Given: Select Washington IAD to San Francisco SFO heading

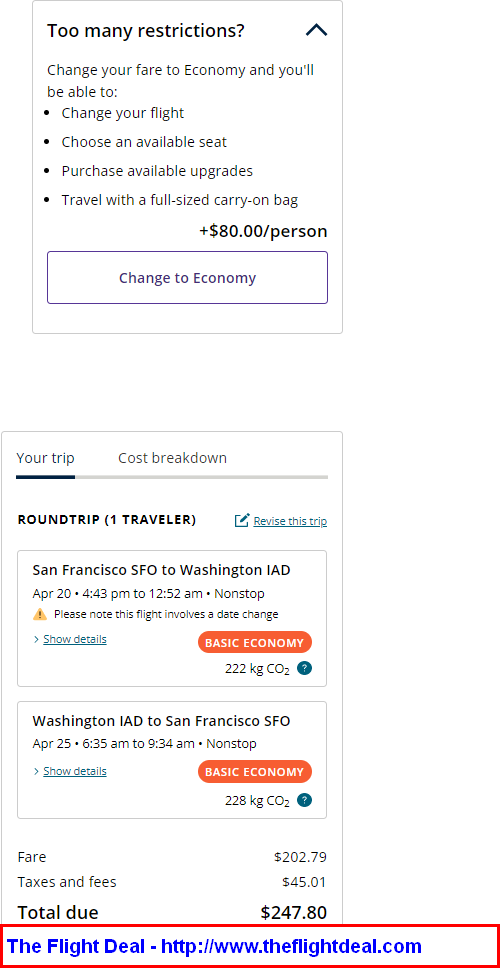Looking at the screenshot, I should point(161,720).
